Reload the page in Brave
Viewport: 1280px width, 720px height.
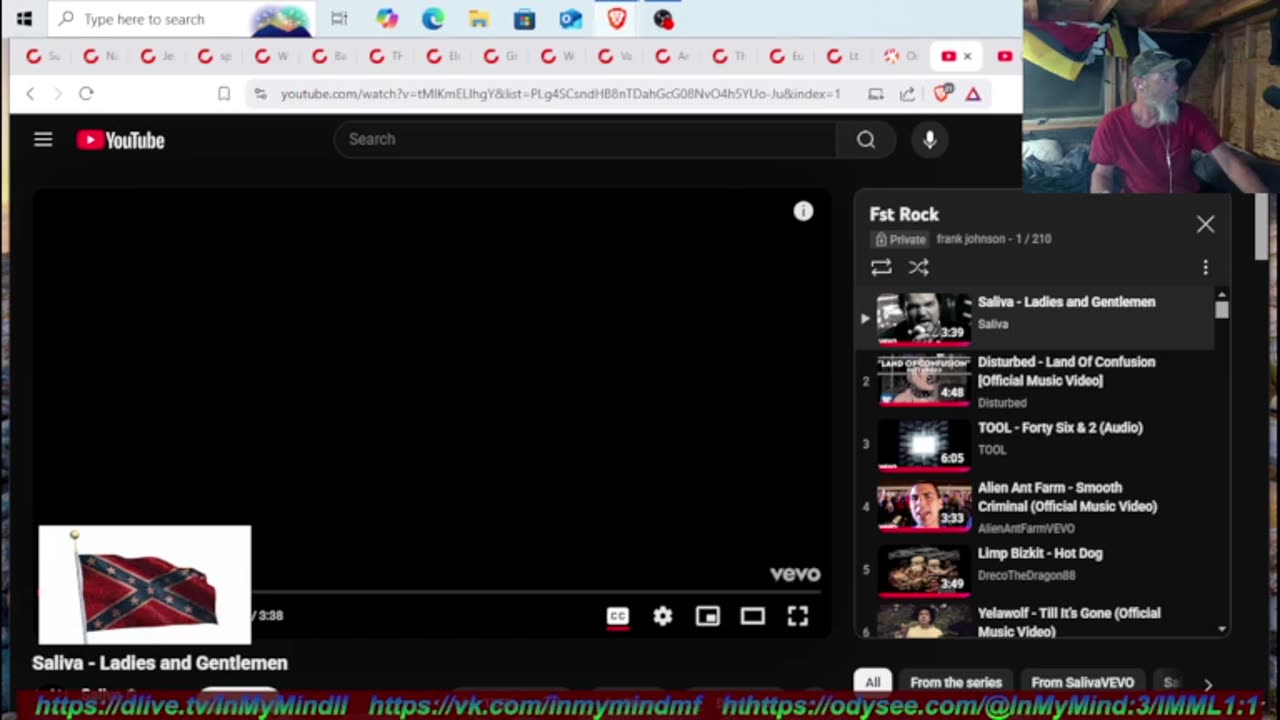pos(86,93)
